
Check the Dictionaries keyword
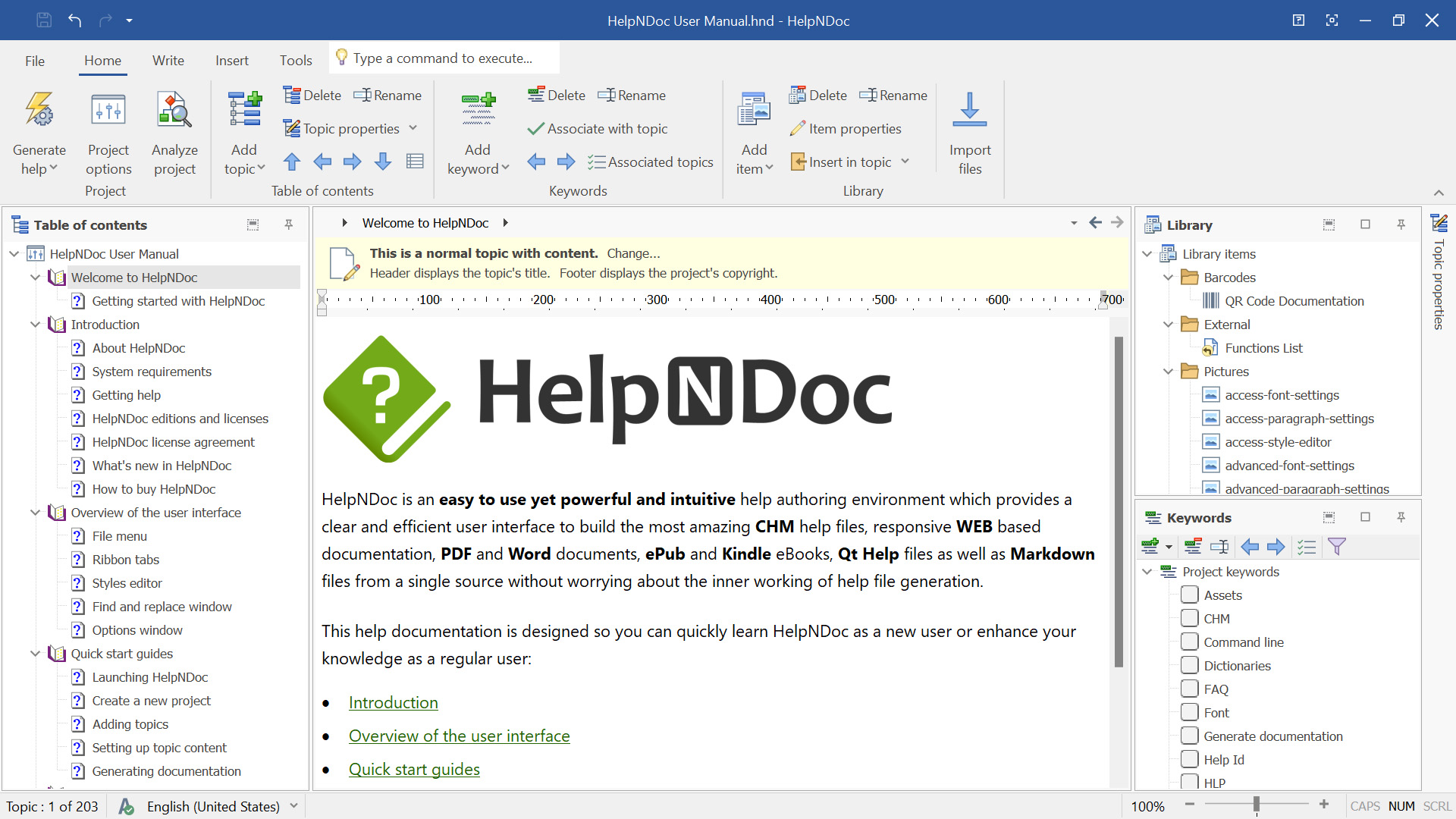coord(1190,666)
